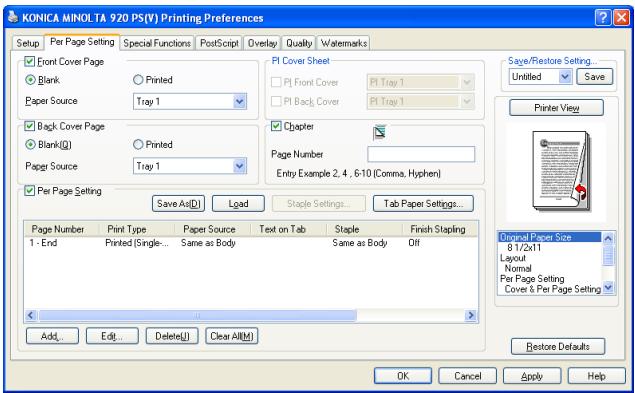The height and width of the screenshot is (393, 635).
Task: Click the Paper Source column header
Action: tap(213, 229)
